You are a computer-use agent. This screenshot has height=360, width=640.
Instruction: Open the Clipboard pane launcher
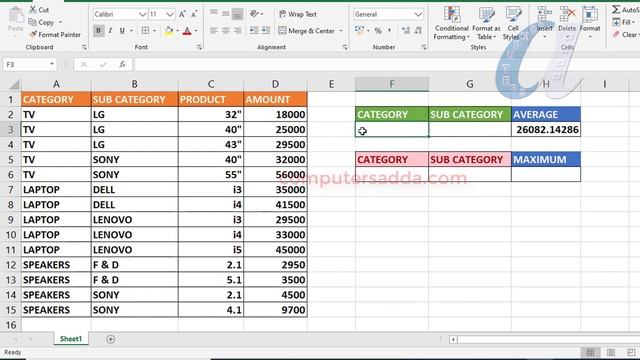(x=84, y=47)
